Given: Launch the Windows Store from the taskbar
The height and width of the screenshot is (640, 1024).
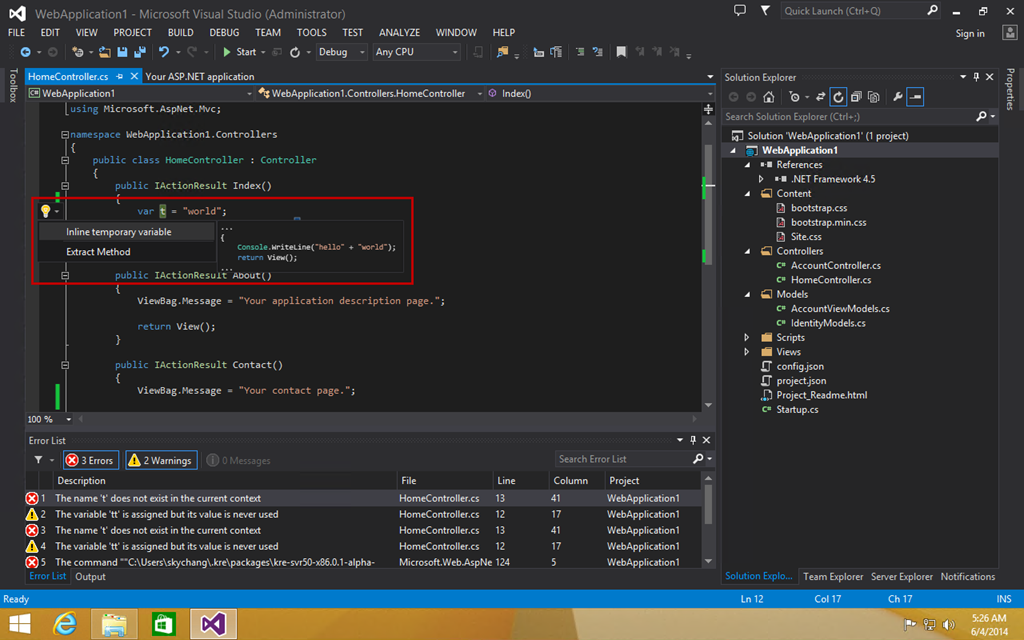Looking at the screenshot, I should [x=163, y=624].
